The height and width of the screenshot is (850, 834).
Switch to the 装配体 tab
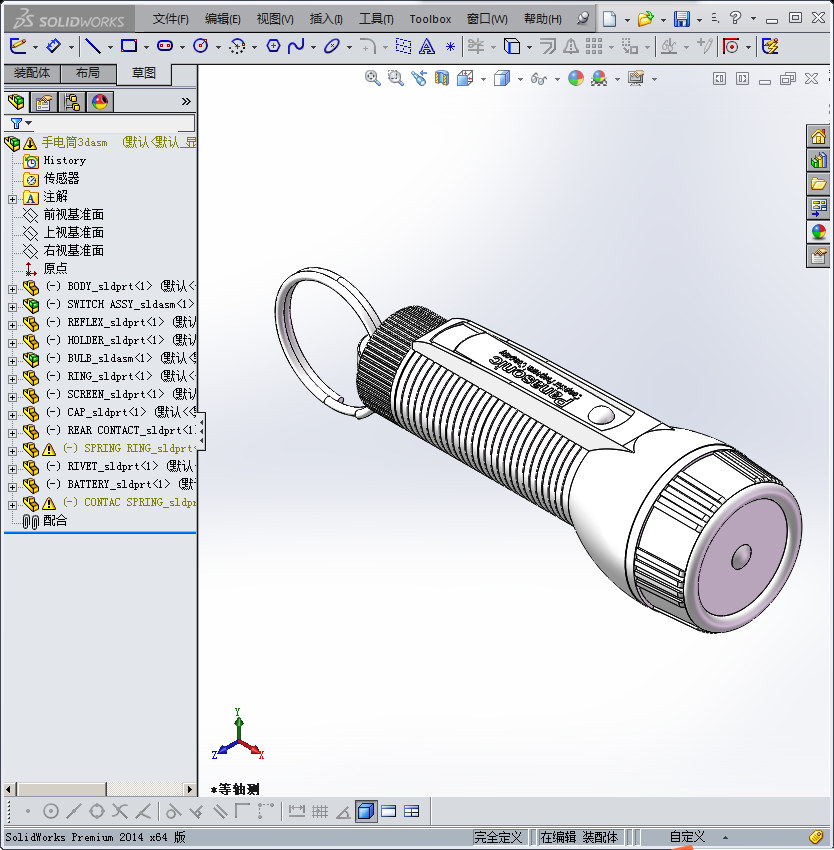[32, 73]
